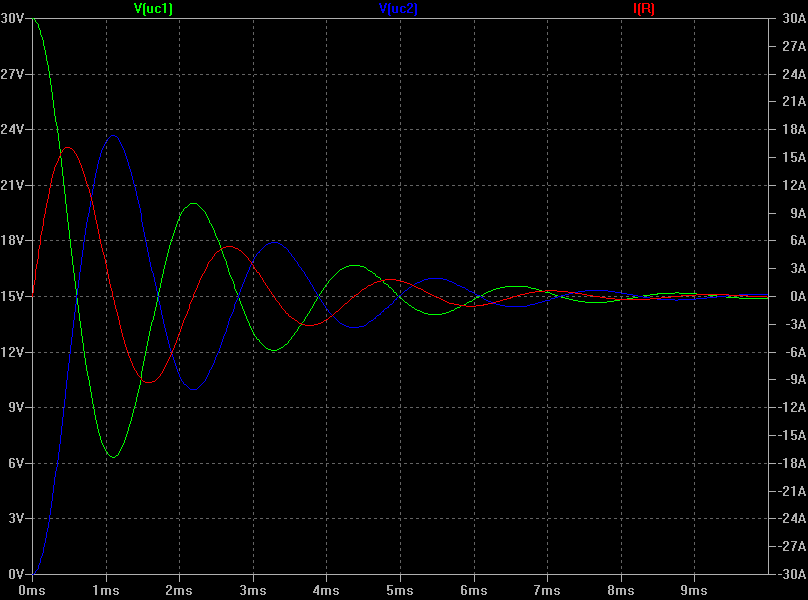The image size is (808, 600).
Task: Click the 6V tick on voltage axis
Action: 17,463
